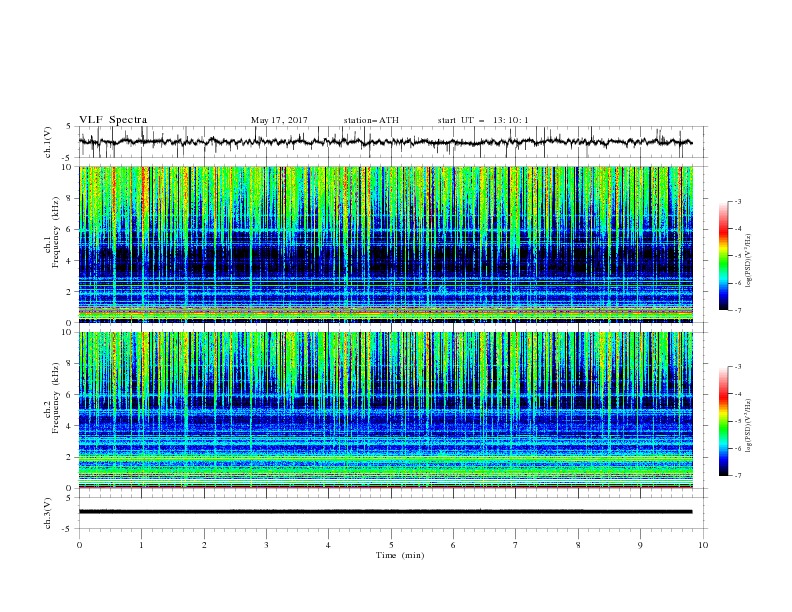Click the ch.2 spectrogram color scale bar

tap(724, 421)
